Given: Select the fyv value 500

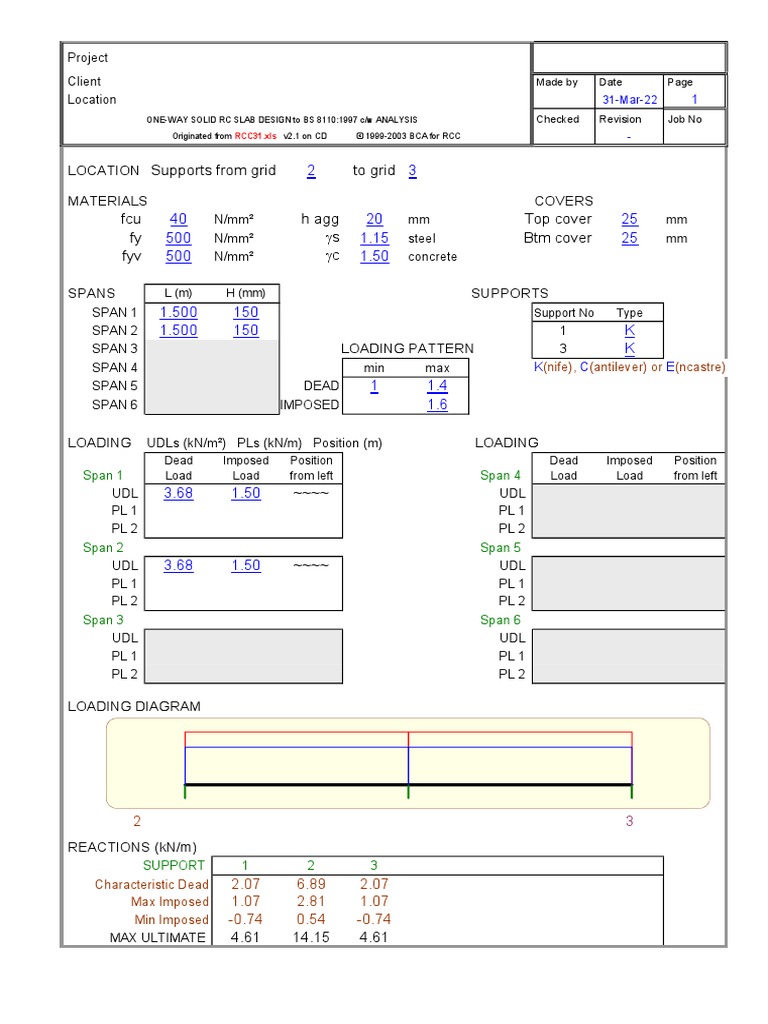Looking at the screenshot, I should 178,256.
